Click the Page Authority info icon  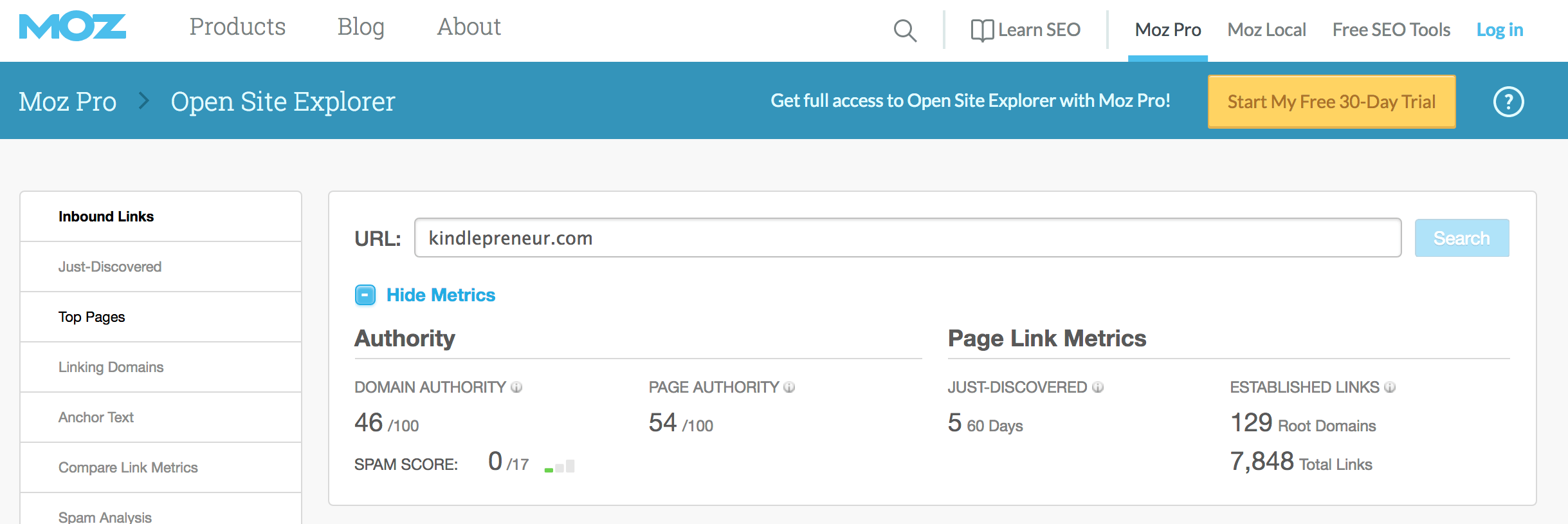click(789, 387)
